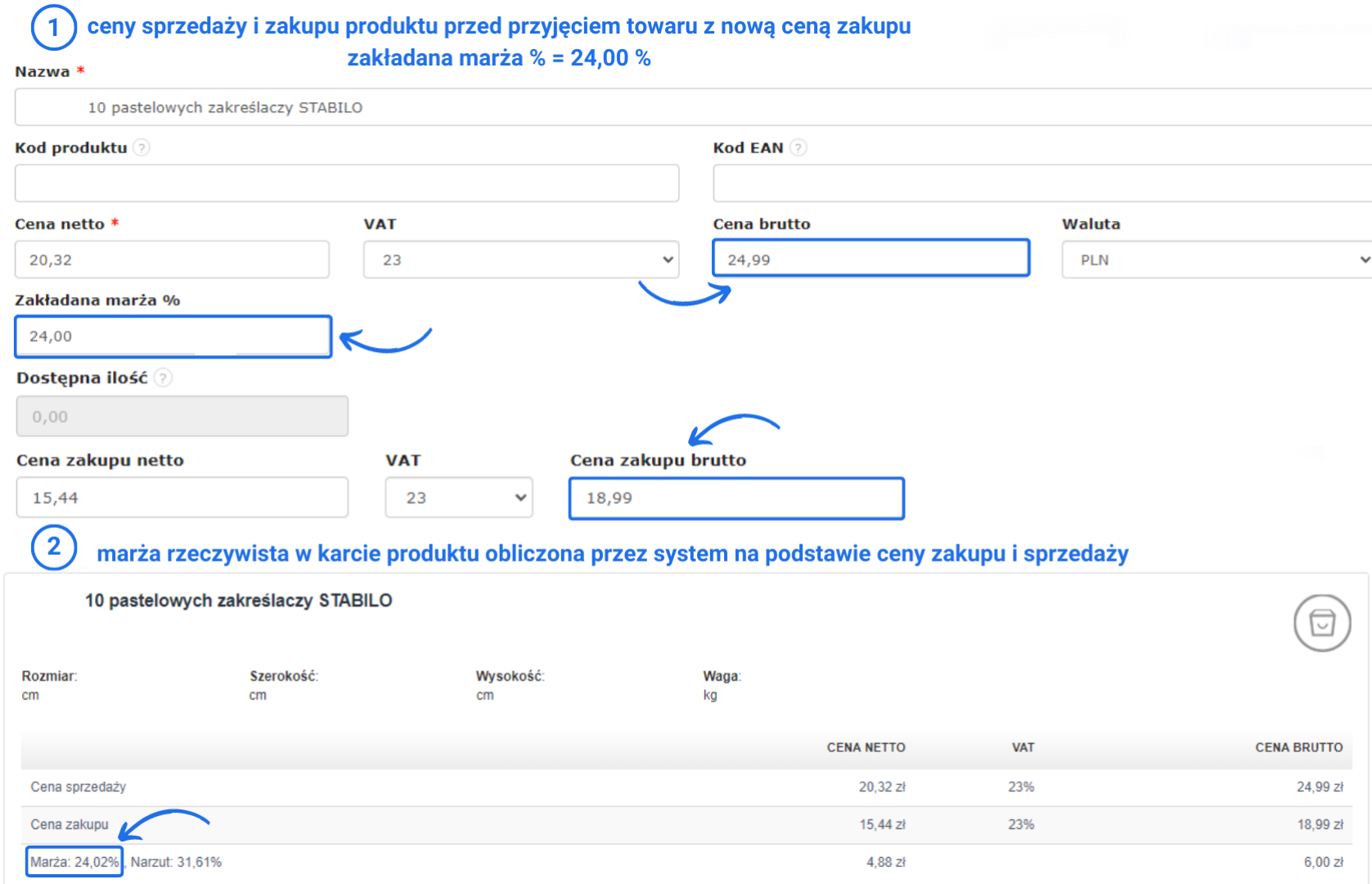This screenshot has width=1372, height=884.
Task: Open help tooltip next to Kod EAN
Action: tap(798, 148)
